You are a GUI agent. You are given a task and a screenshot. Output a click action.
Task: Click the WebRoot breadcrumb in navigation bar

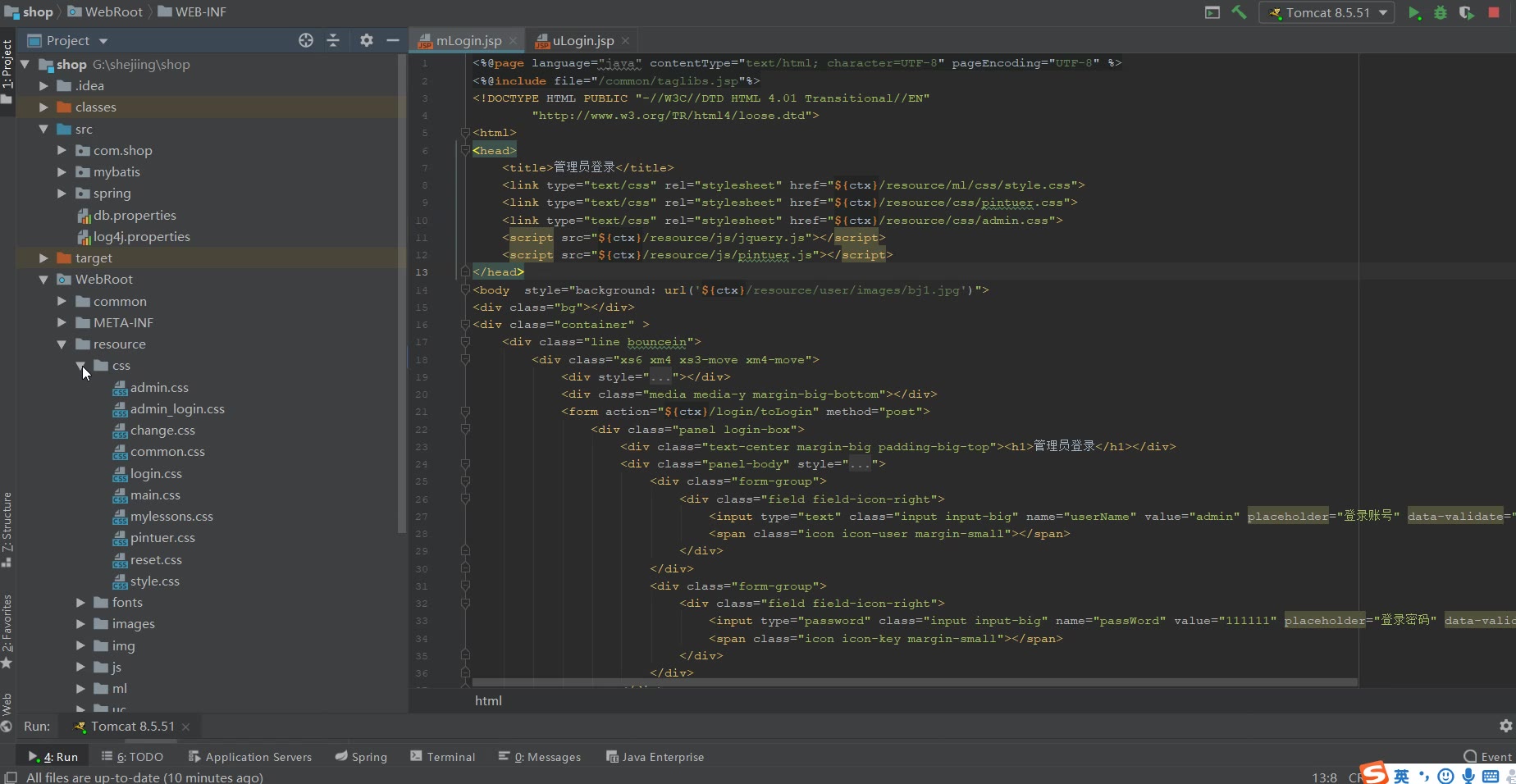113,11
